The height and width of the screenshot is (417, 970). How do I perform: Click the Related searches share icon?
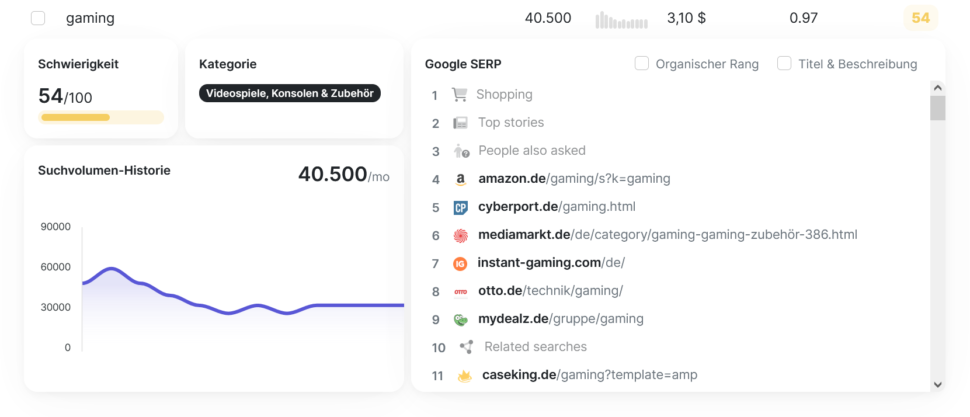pyautogui.click(x=466, y=347)
